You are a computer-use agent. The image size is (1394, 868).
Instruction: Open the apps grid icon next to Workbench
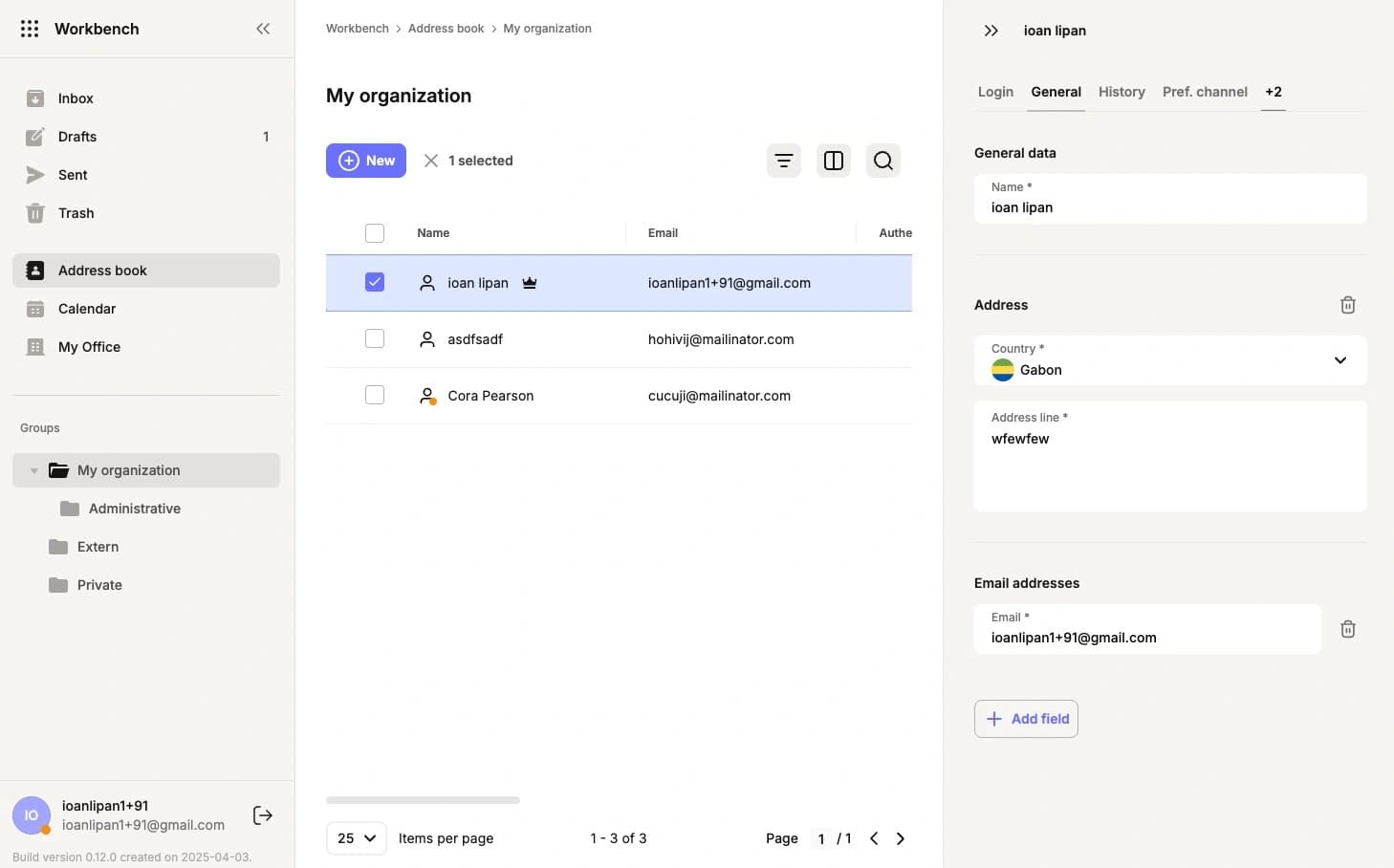point(29,28)
